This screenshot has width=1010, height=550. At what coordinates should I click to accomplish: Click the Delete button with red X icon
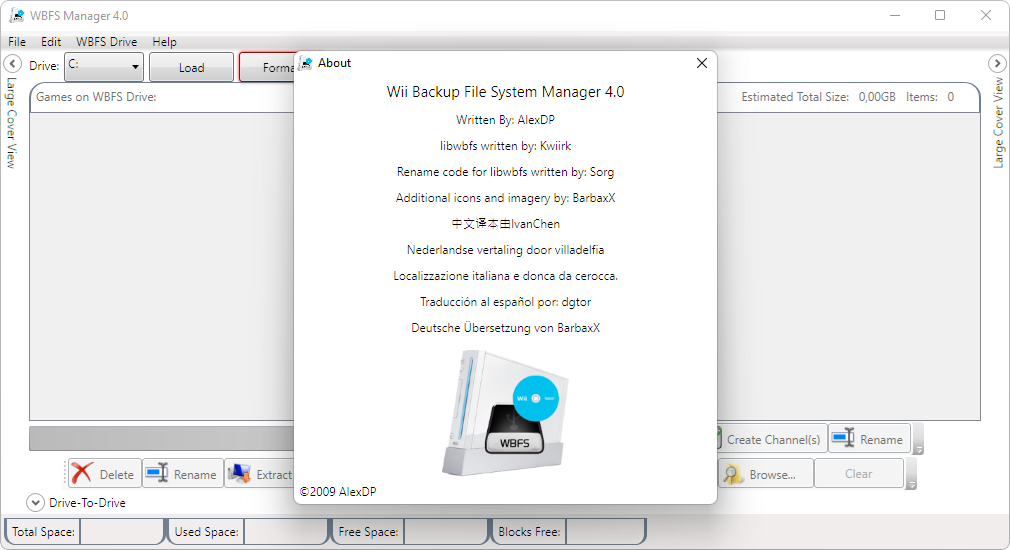pyautogui.click(x=103, y=474)
